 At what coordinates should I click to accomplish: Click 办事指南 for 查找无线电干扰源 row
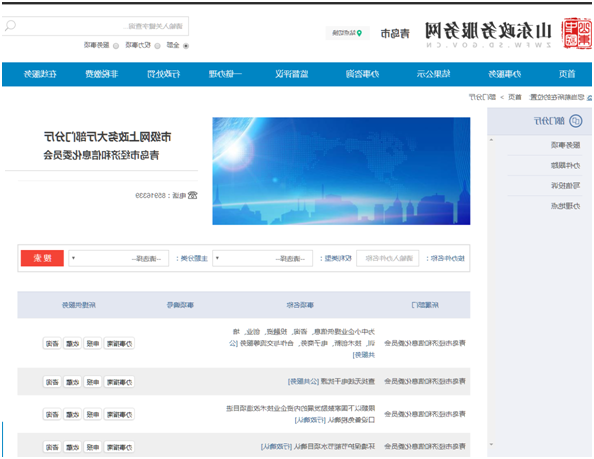click(119, 382)
